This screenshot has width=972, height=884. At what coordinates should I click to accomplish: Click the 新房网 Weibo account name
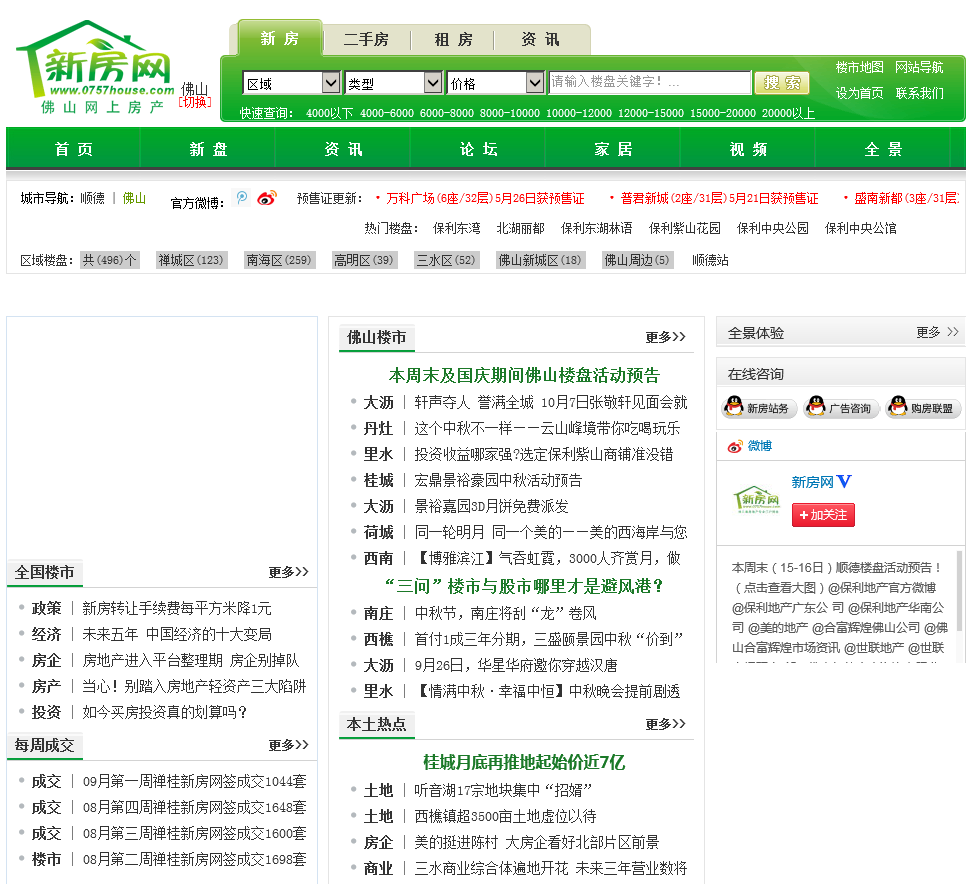click(x=812, y=482)
